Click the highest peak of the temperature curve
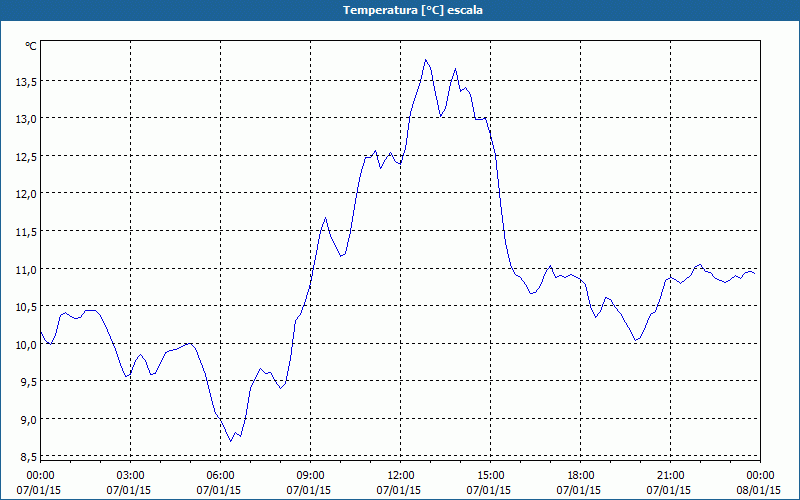Screen dimensions: 800x500 click(x=426, y=60)
